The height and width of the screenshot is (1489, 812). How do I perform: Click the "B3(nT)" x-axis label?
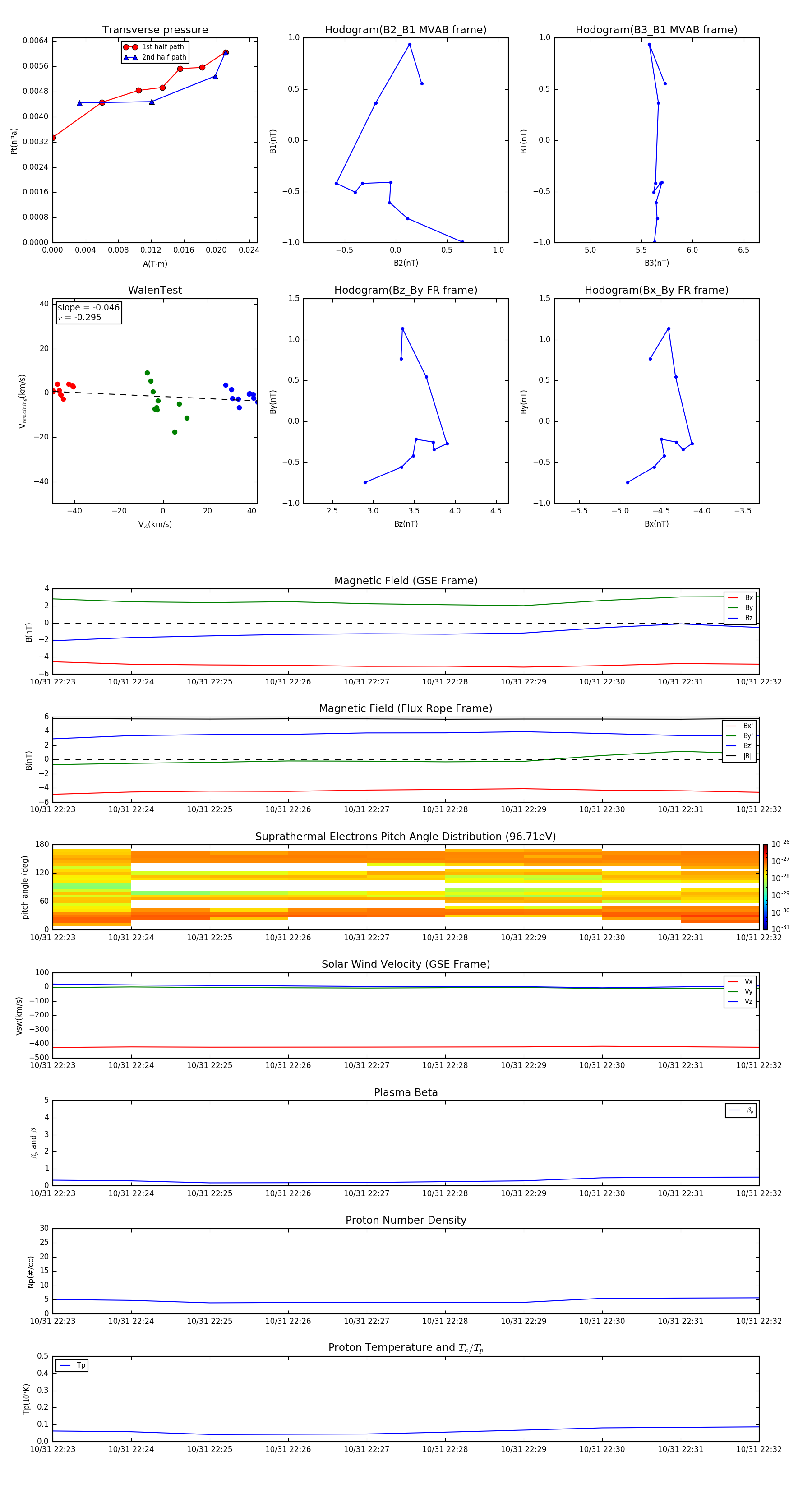[x=656, y=263]
